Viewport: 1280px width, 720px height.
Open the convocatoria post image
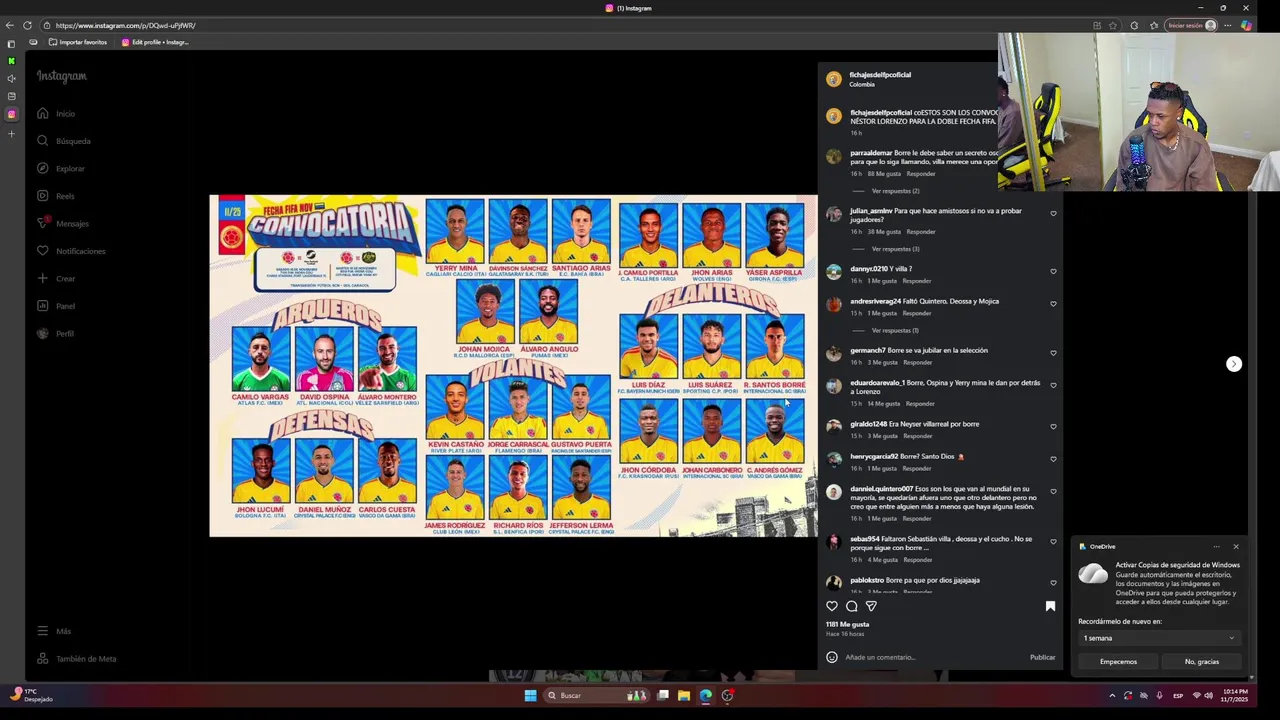pyautogui.click(x=513, y=366)
